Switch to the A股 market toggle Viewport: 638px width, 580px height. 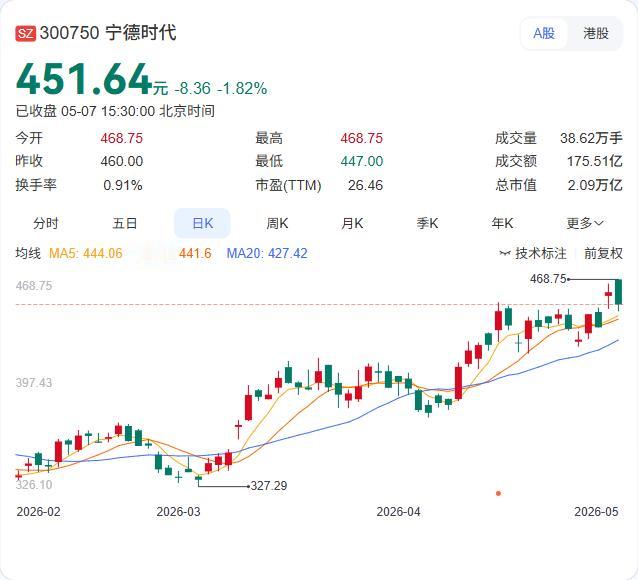point(544,33)
